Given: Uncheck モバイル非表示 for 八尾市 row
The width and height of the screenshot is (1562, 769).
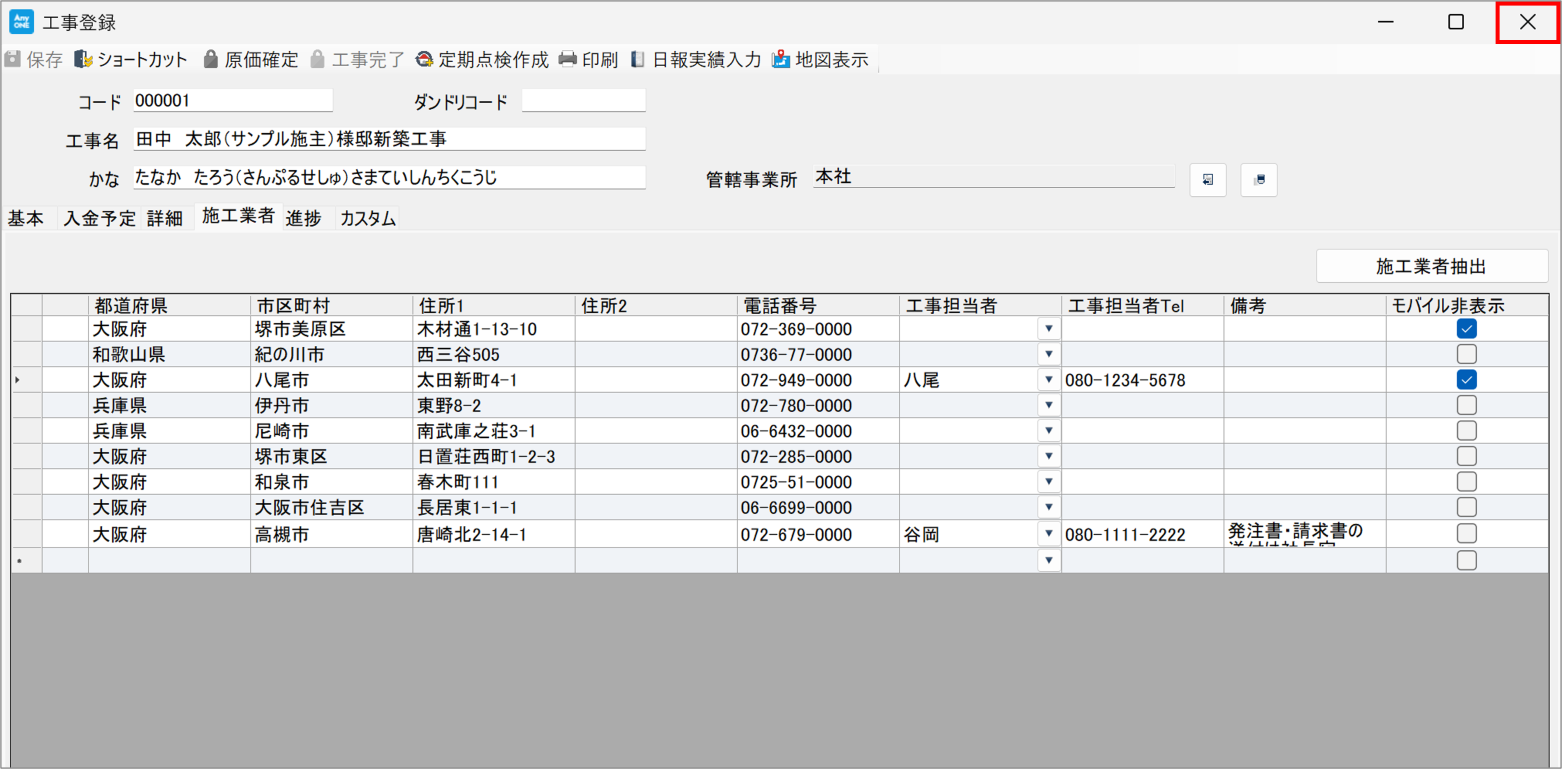Looking at the screenshot, I should [x=1466, y=380].
